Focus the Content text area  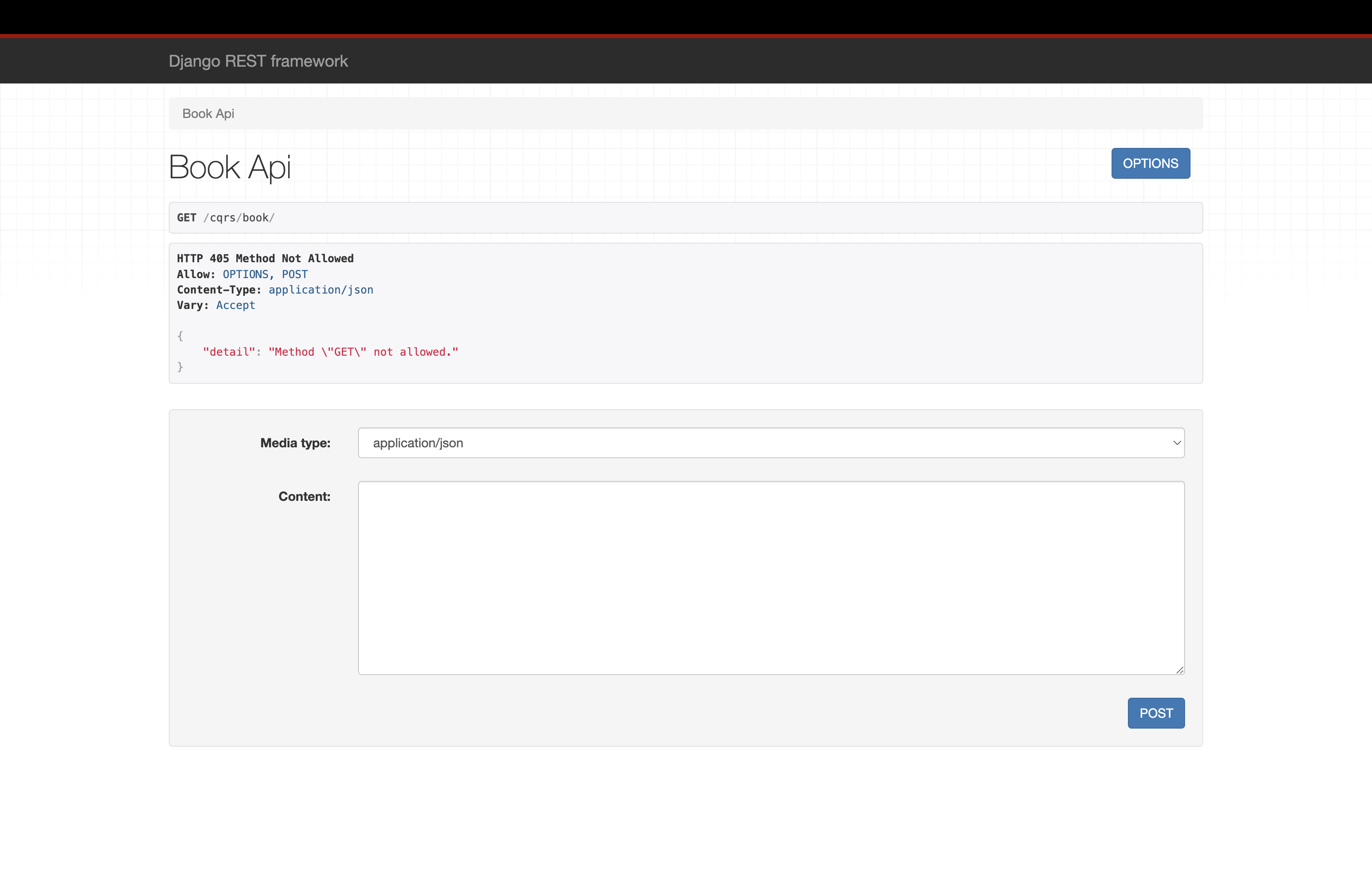pyautogui.click(x=770, y=578)
